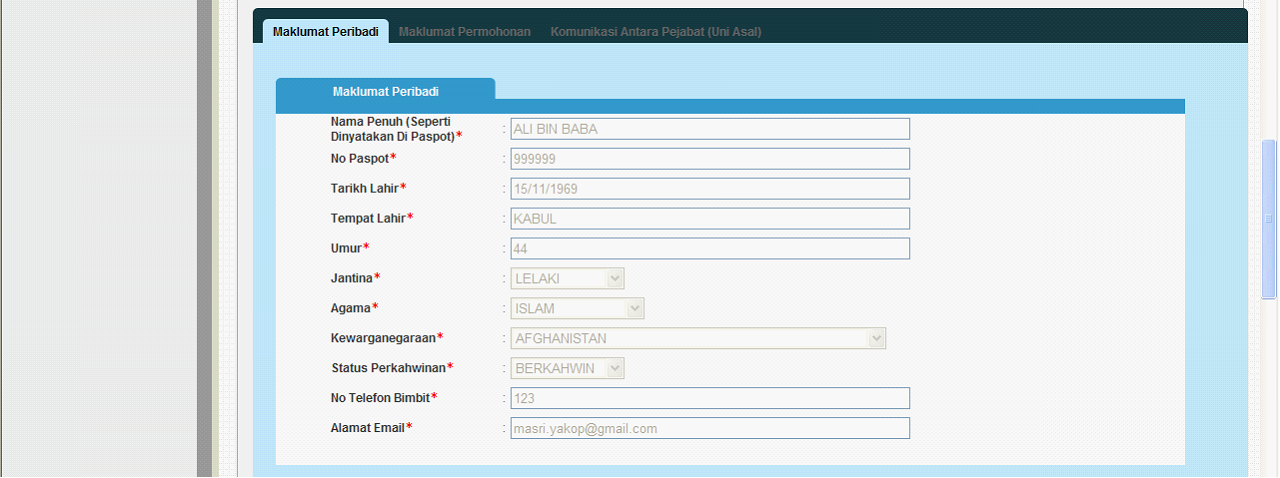Image resolution: width=1280 pixels, height=478 pixels.
Task: Open Komunikasi Antara Pejabat (Uni Asal) tab
Action: coord(656,31)
